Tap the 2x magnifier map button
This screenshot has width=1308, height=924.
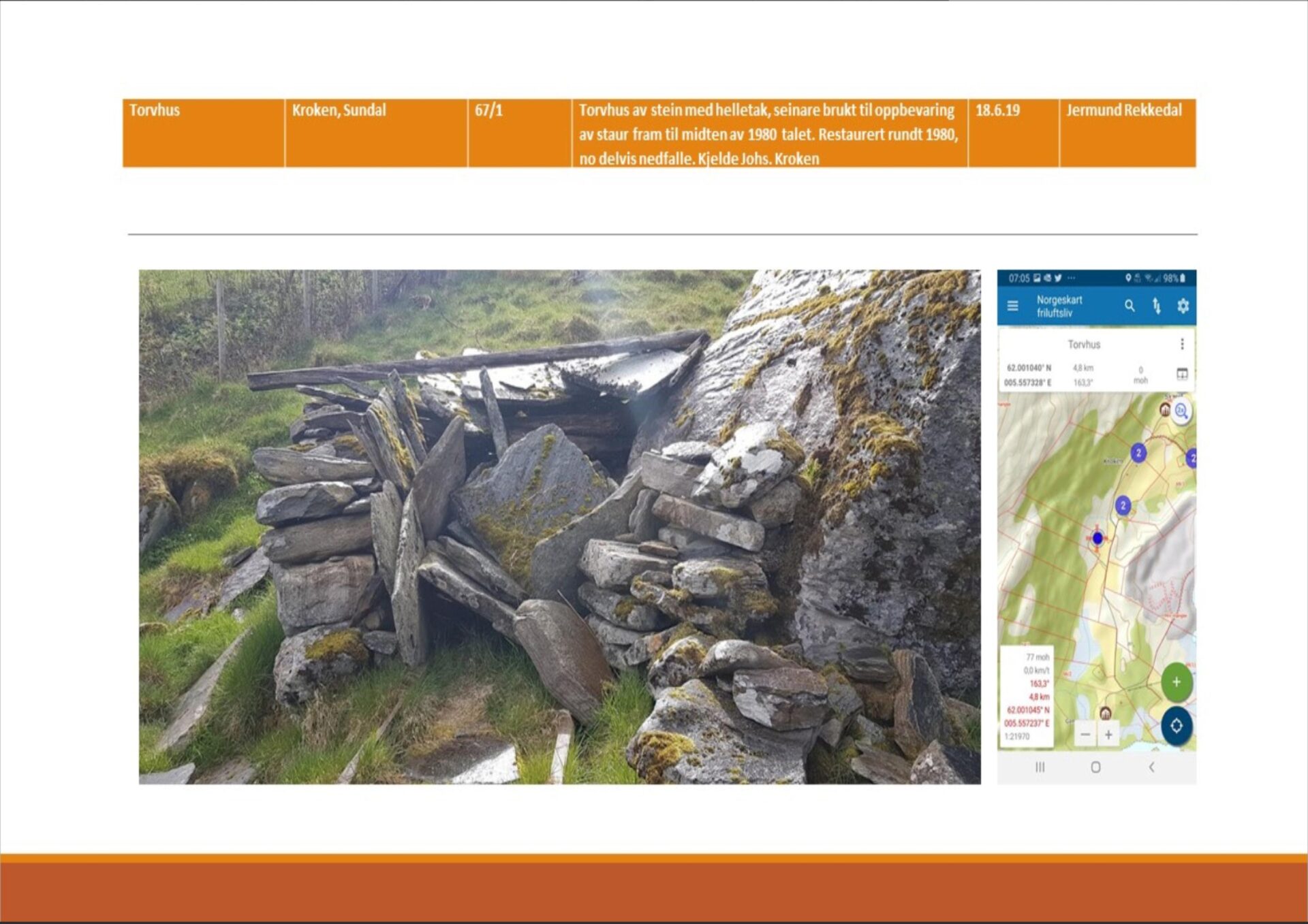click(1181, 411)
